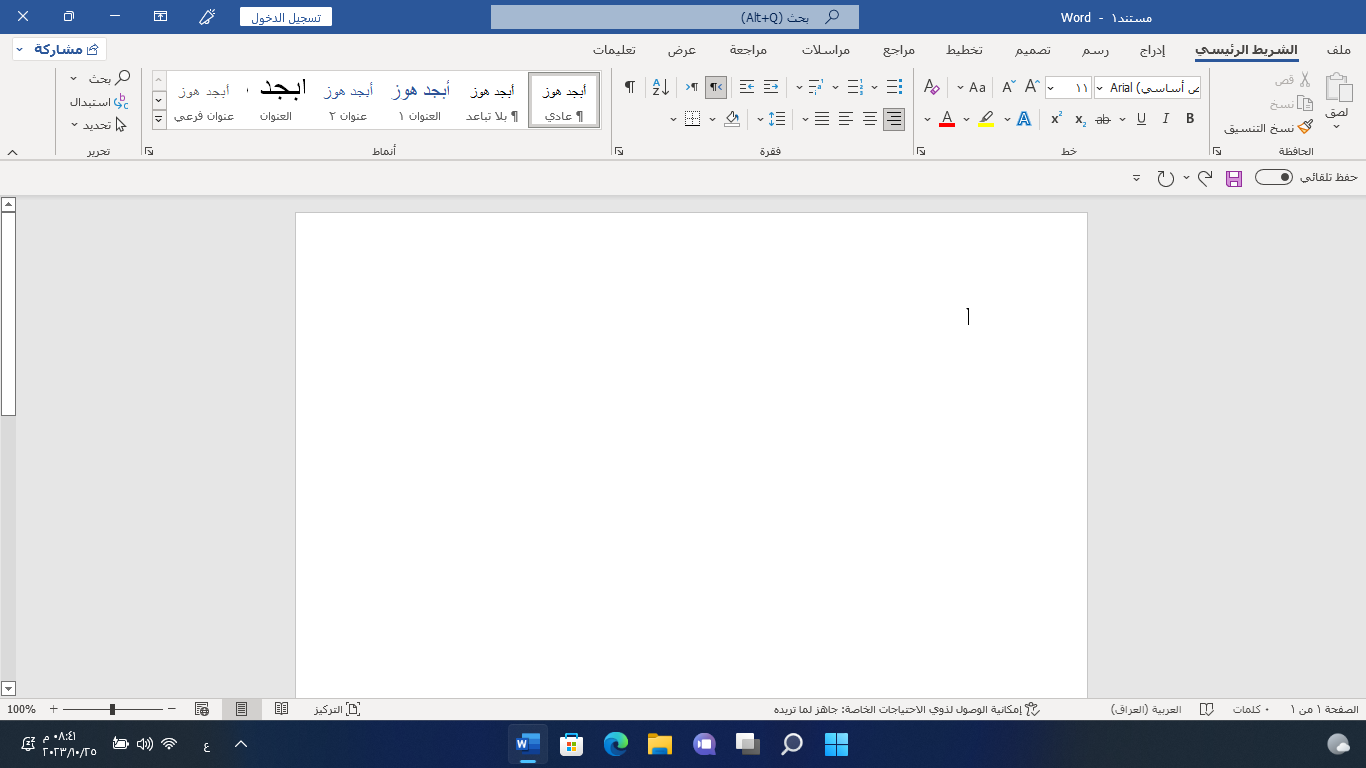The height and width of the screenshot is (768, 1366).
Task: Click the Bold formatting icon
Action: 1190,119
